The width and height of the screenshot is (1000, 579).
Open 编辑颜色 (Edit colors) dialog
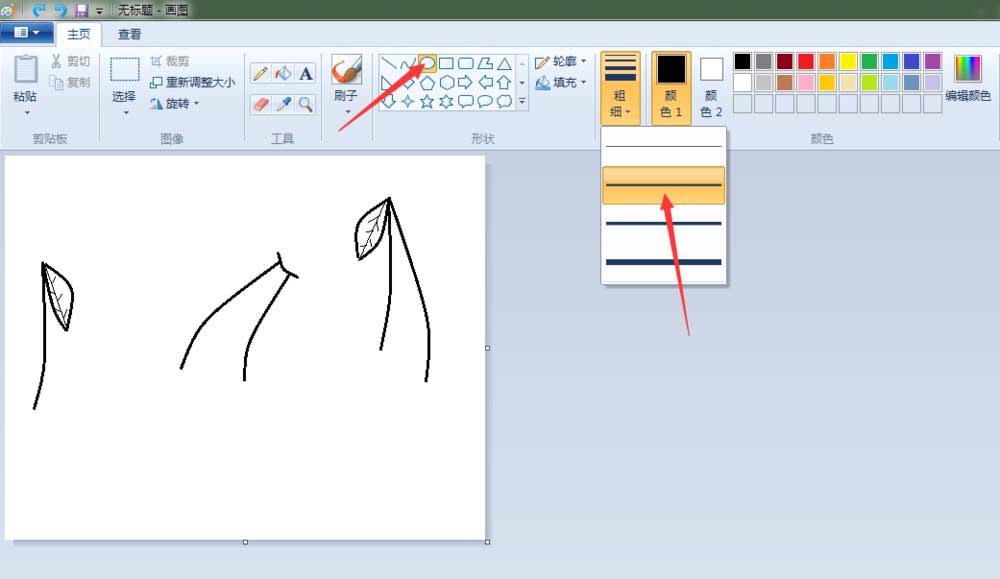pyautogui.click(x=967, y=79)
